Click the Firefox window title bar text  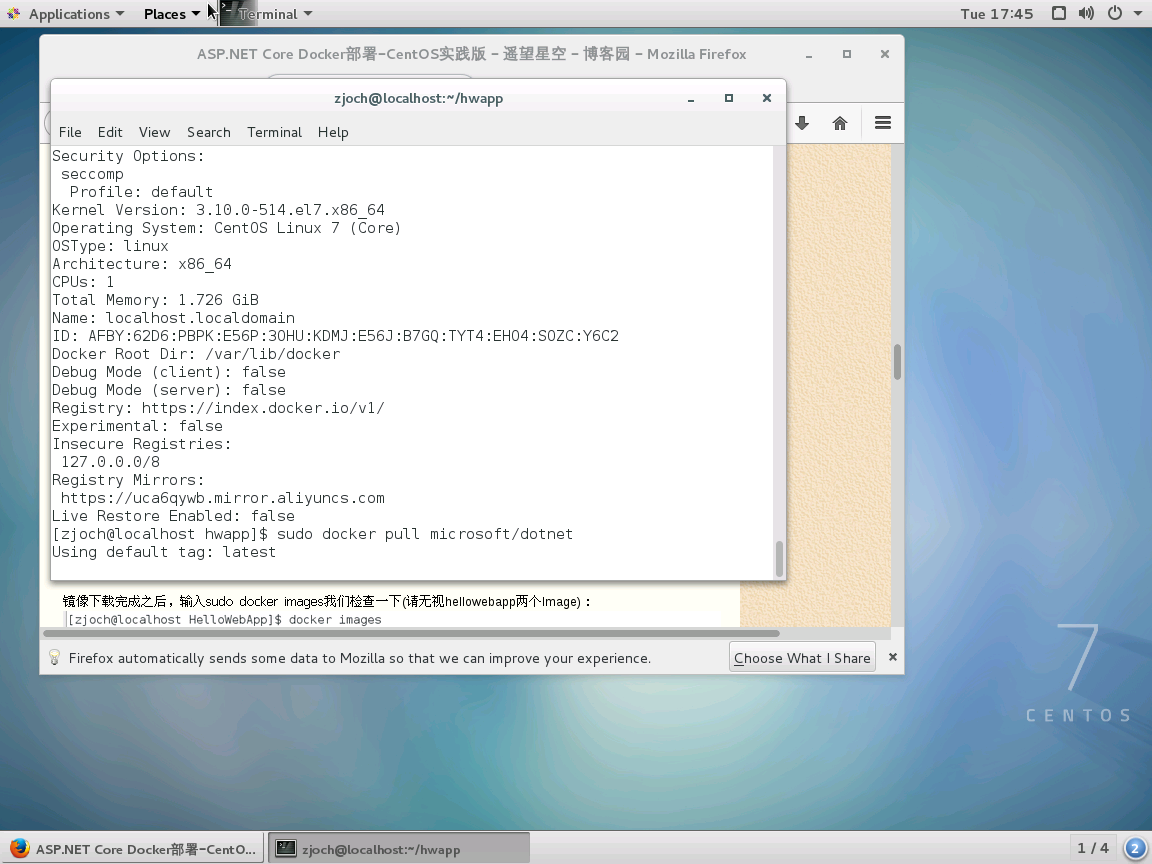[472, 54]
